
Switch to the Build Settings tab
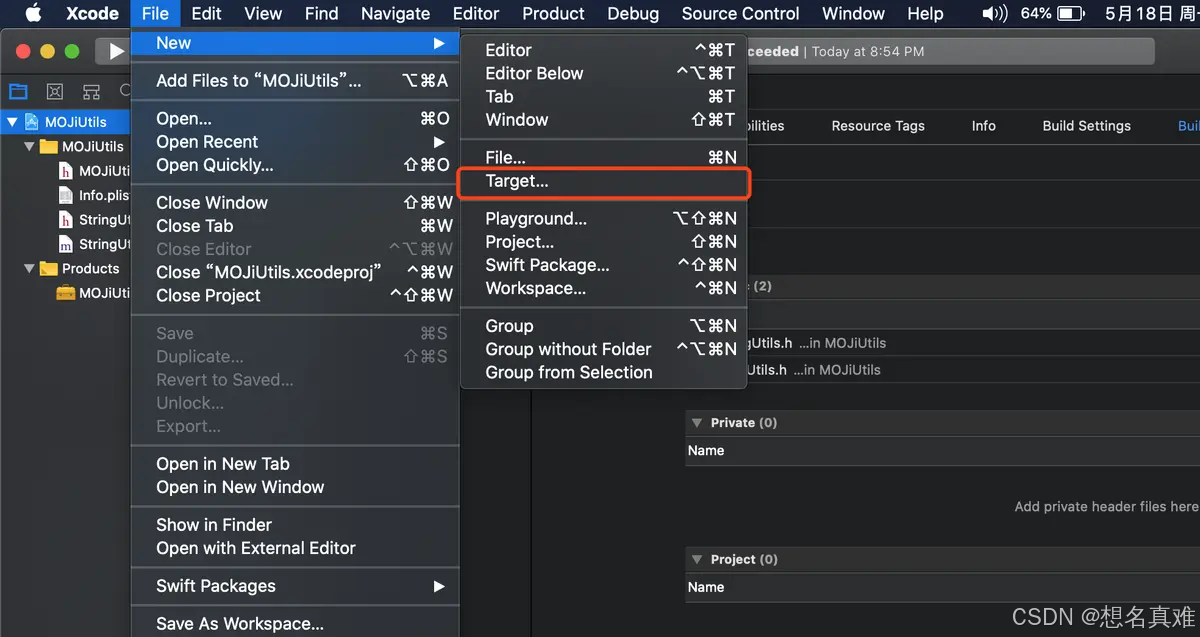pyautogui.click(x=1086, y=126)
